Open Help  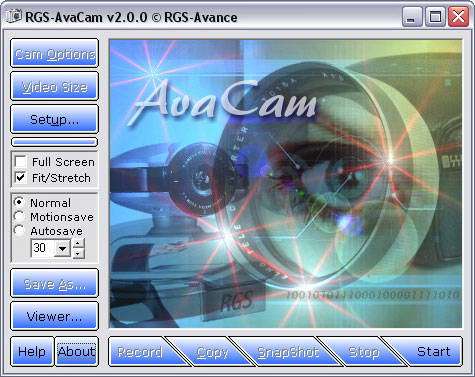[32, 351]
